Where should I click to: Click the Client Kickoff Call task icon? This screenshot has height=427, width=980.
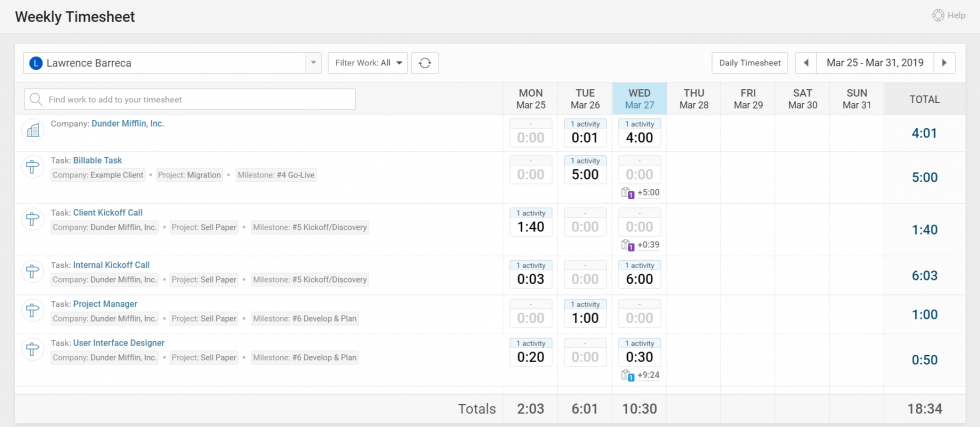coord(32,219)
